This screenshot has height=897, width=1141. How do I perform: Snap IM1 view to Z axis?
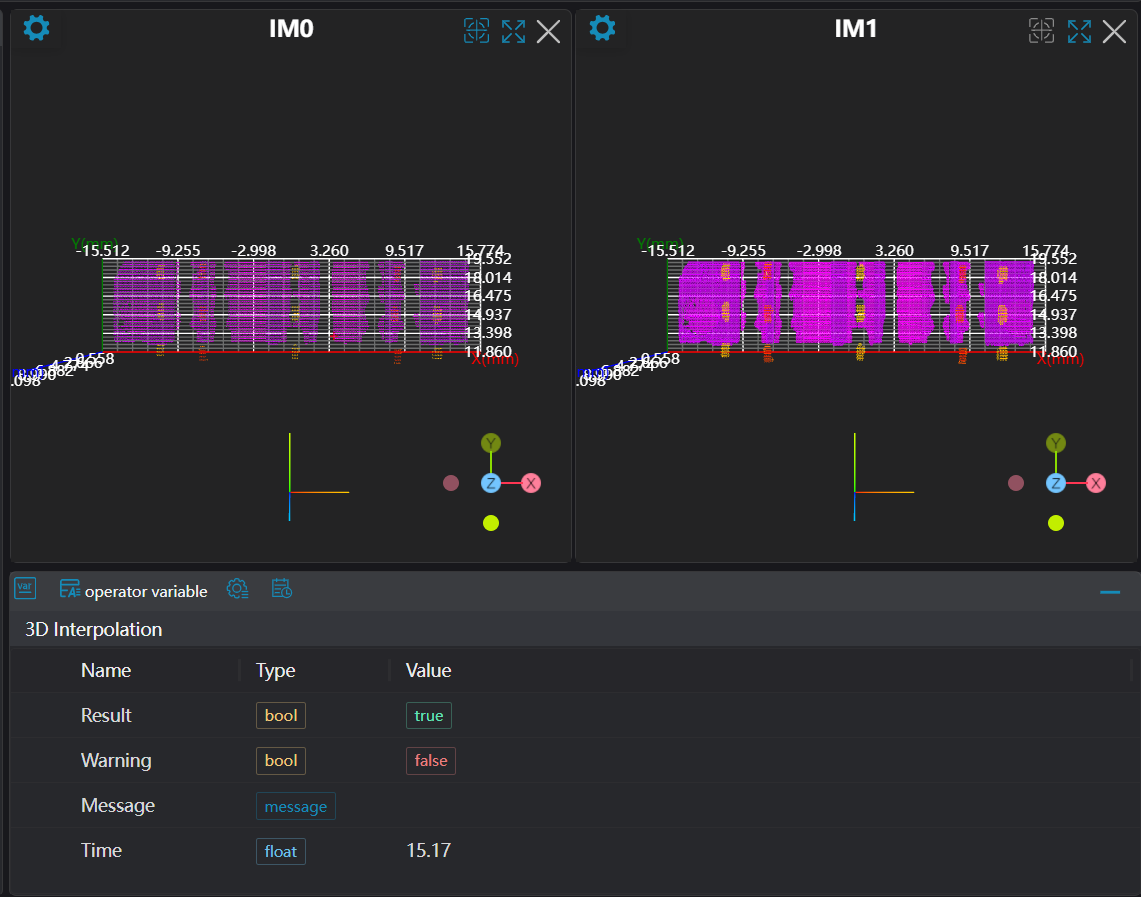[1055, 483]
